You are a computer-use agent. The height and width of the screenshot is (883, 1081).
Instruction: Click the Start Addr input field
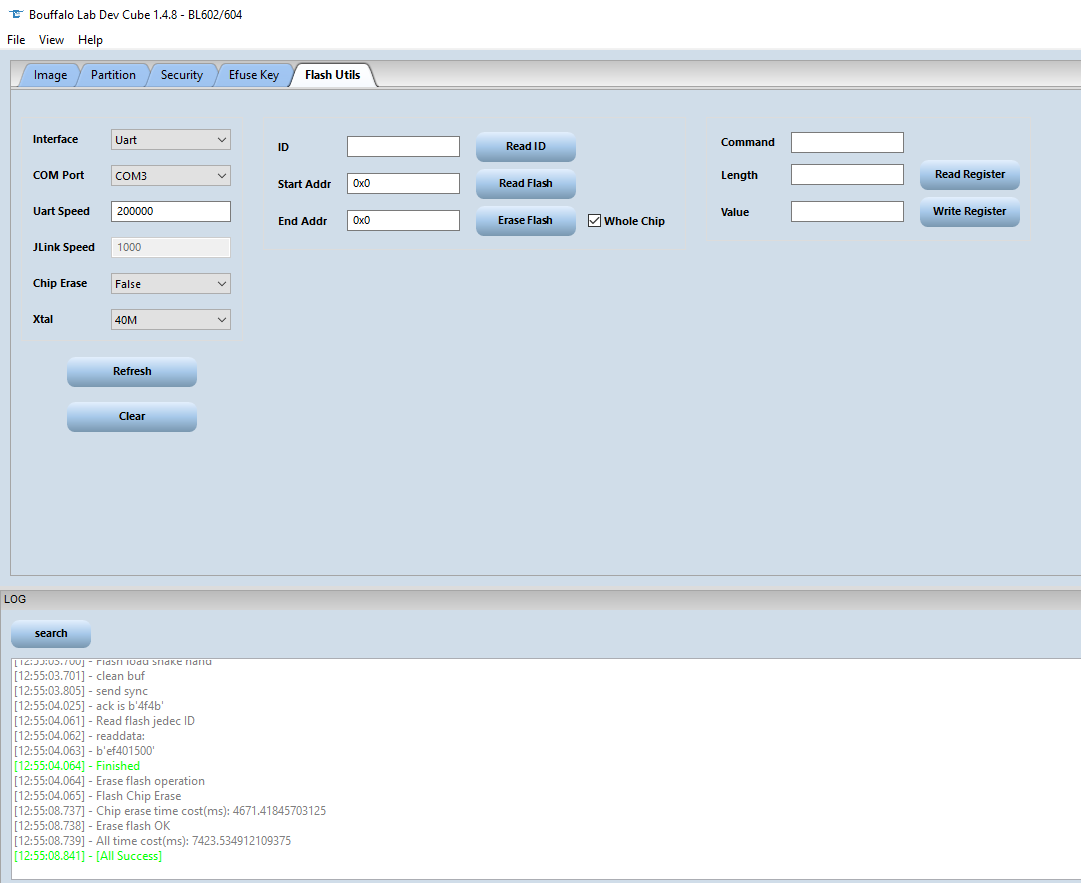coord(403,183)
